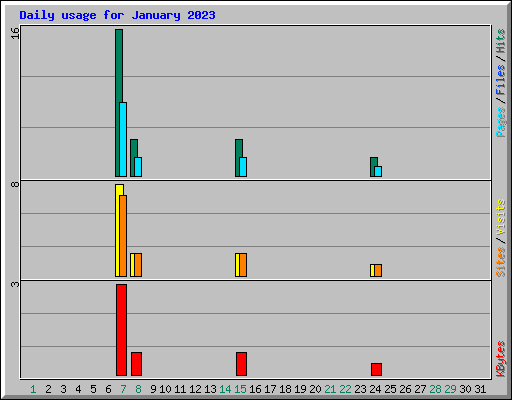Click the 'Pages' legend label
Screen dimensions: 512x400
point(500,122)
